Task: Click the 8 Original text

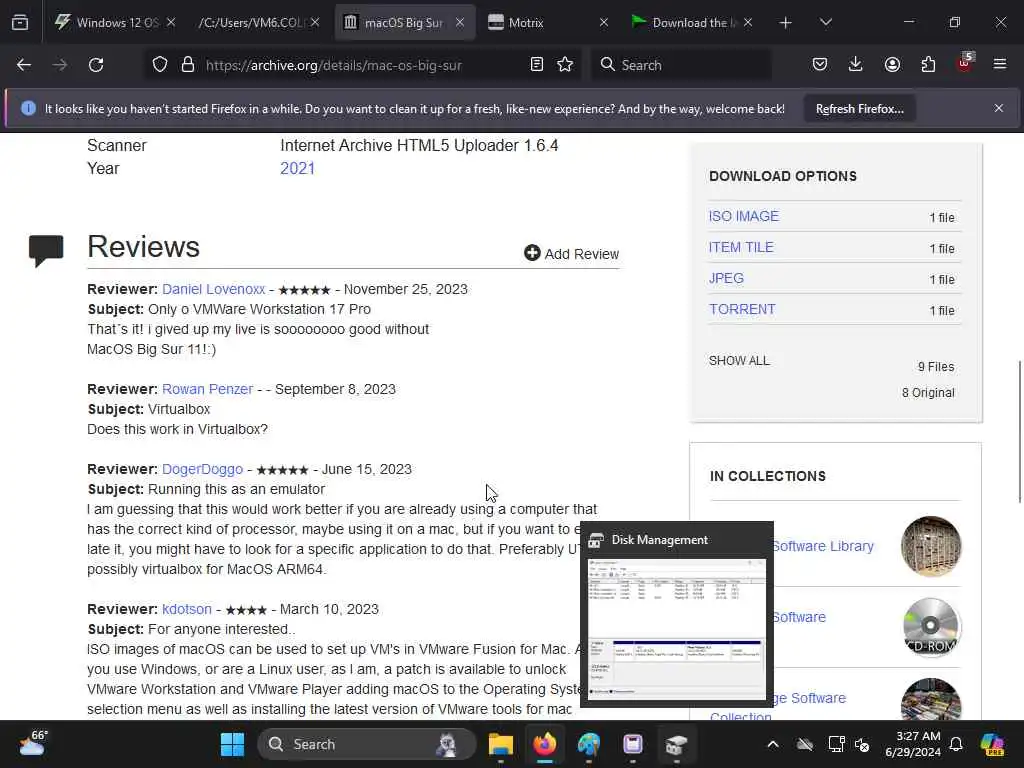Action: coord(928,392)
